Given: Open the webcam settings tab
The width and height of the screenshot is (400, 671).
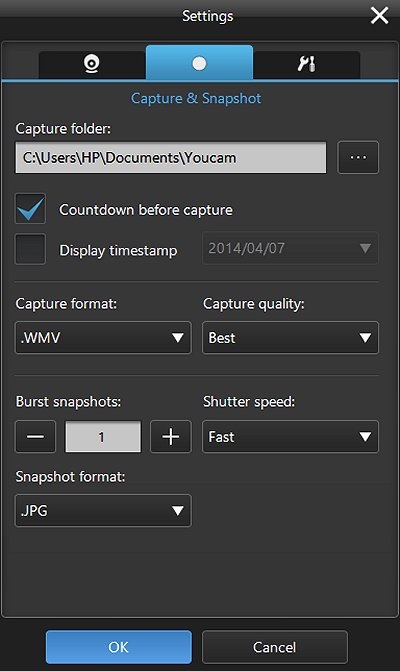Looking at the screenshot, I should pyautogui.click(x=92, y=64).
